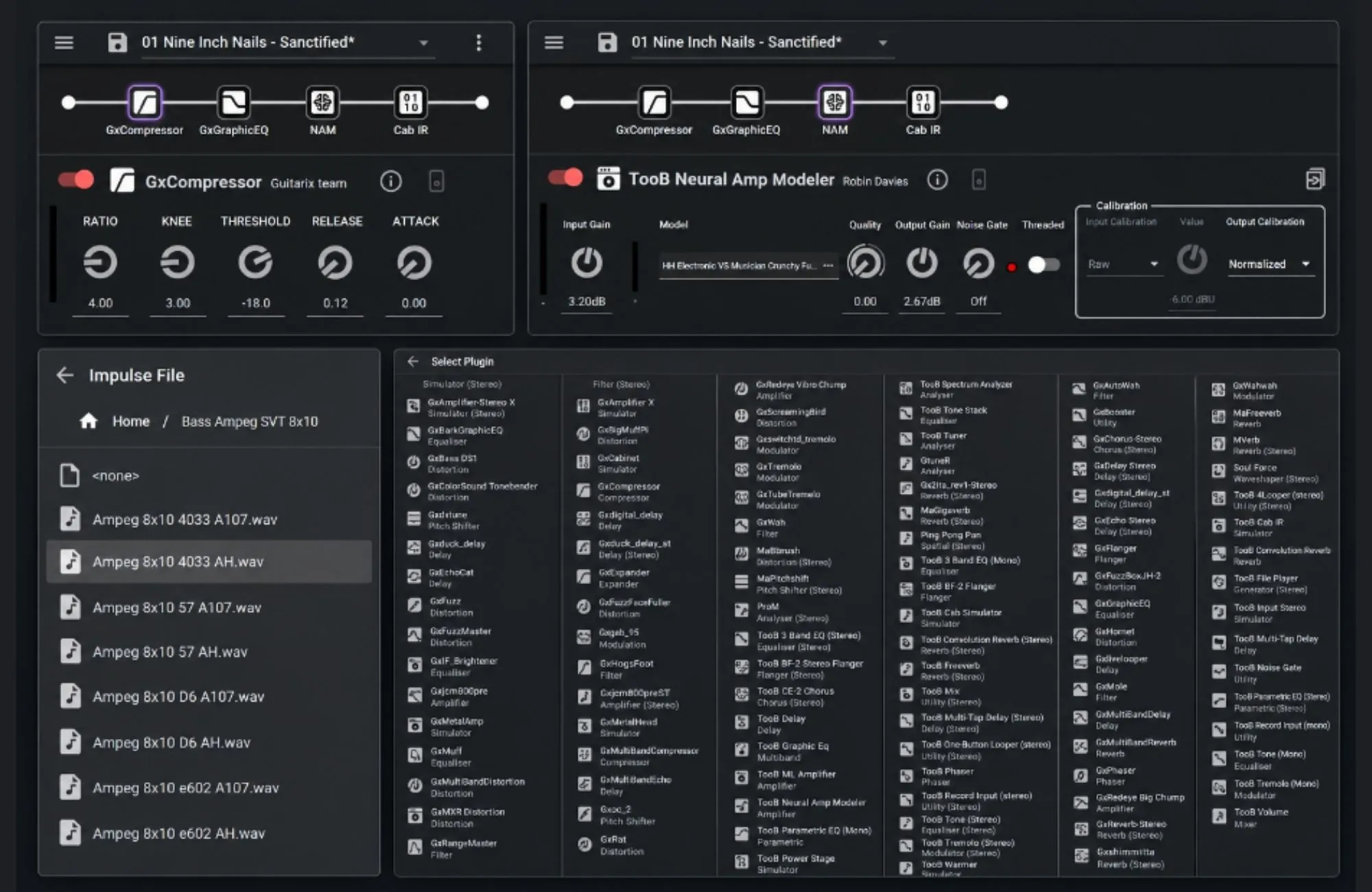Click the Home icon in Impulse File breadcrumb
The image size is (1372, 892).
click(88, 421)
